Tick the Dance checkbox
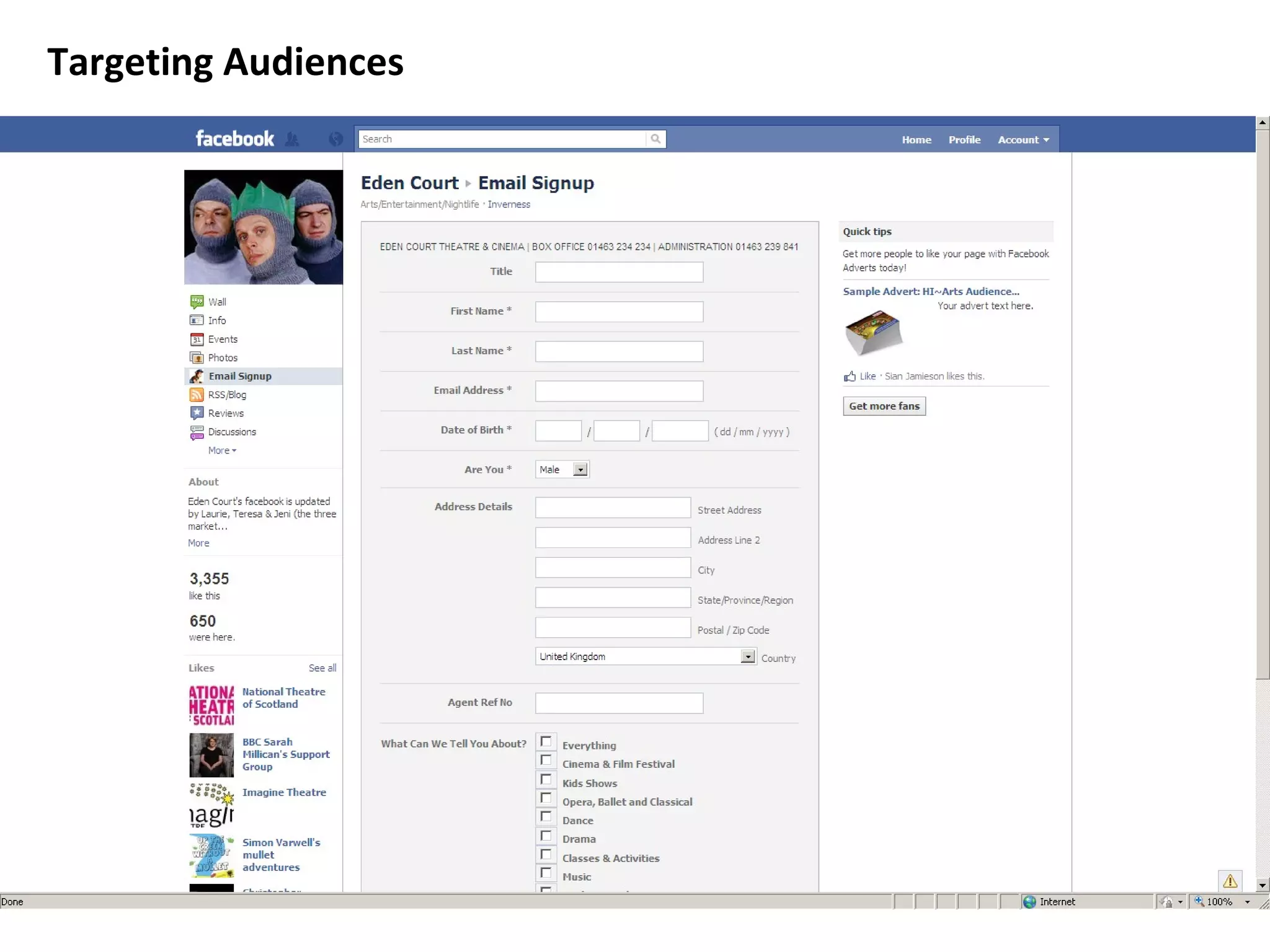Viewport: 1270px width, 952px height. (x=546, y=817)
